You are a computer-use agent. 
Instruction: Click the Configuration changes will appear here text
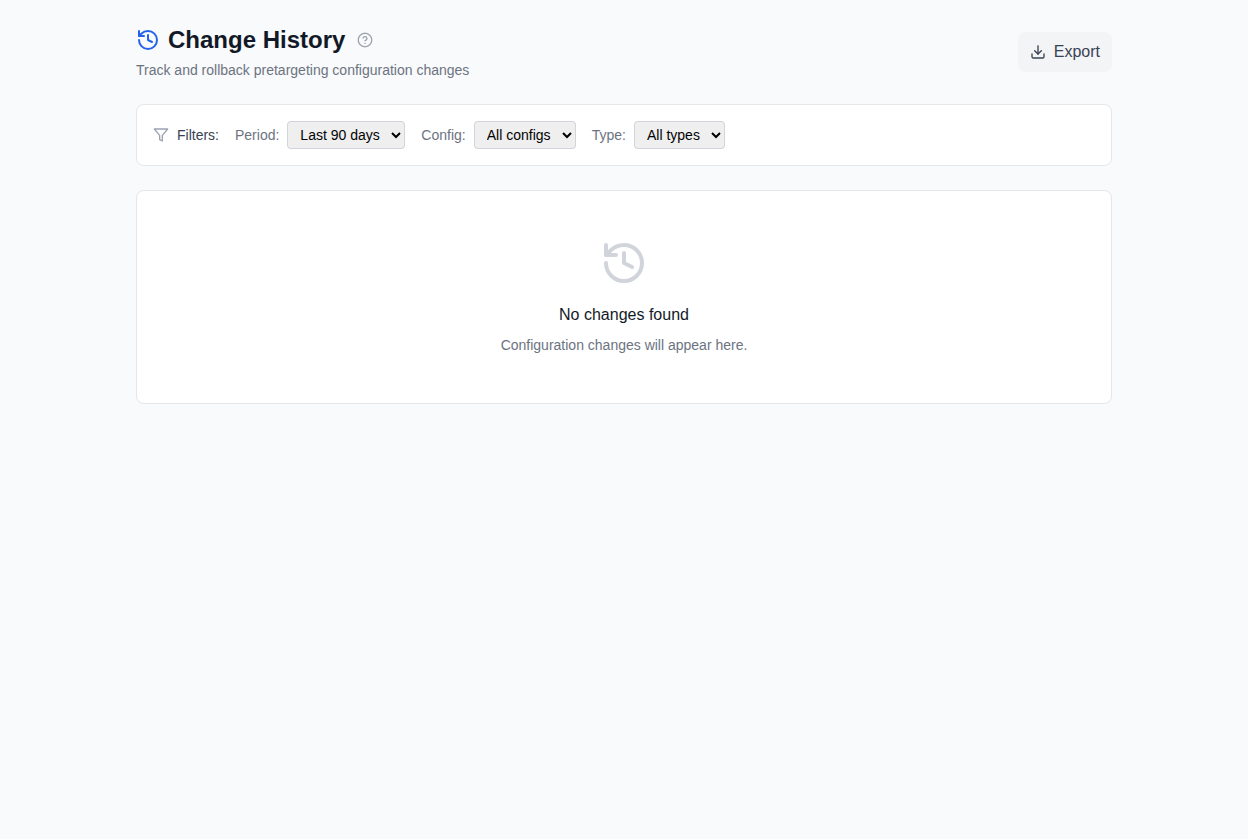pos(623,345)
